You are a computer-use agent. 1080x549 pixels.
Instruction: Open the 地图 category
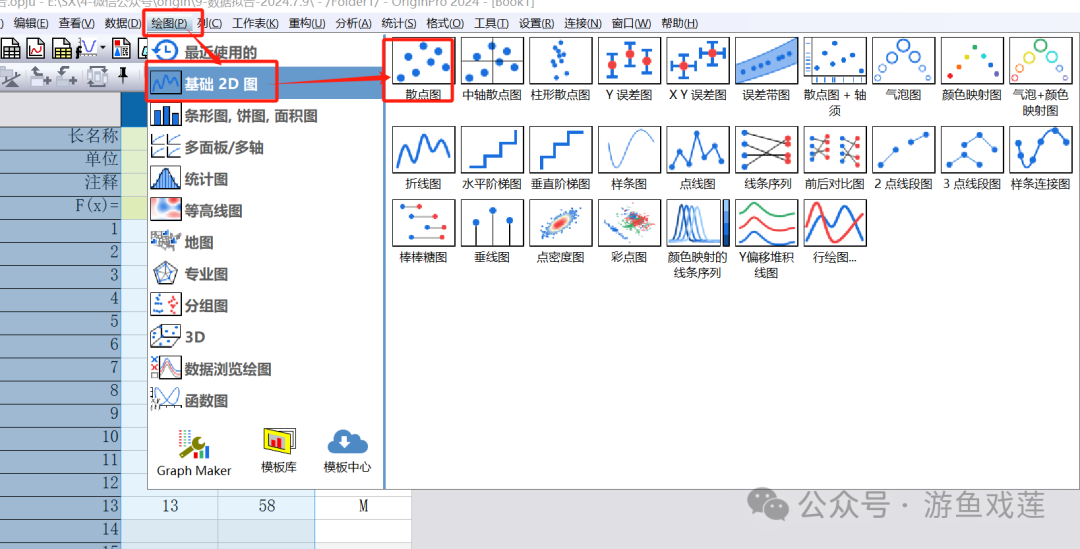[265, 242]
